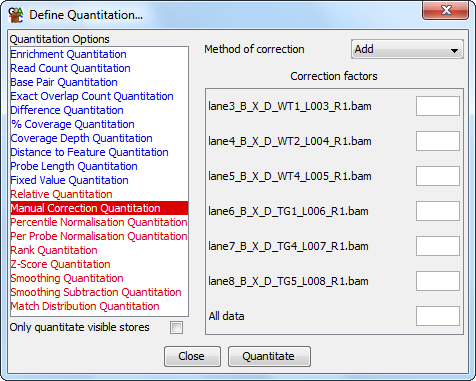
Task: Click correction factor field for lane6_B_X_D_TG1_L006_R1.bam
Action: click(438, 211)
